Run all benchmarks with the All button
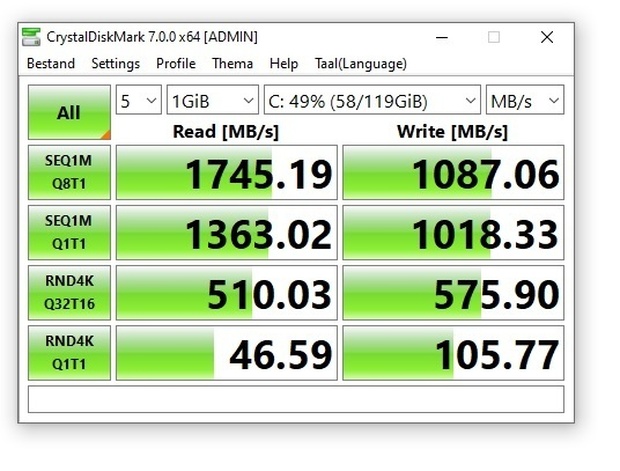The width and height of the screenshot is (620, 471). click(x=69, y=112)
